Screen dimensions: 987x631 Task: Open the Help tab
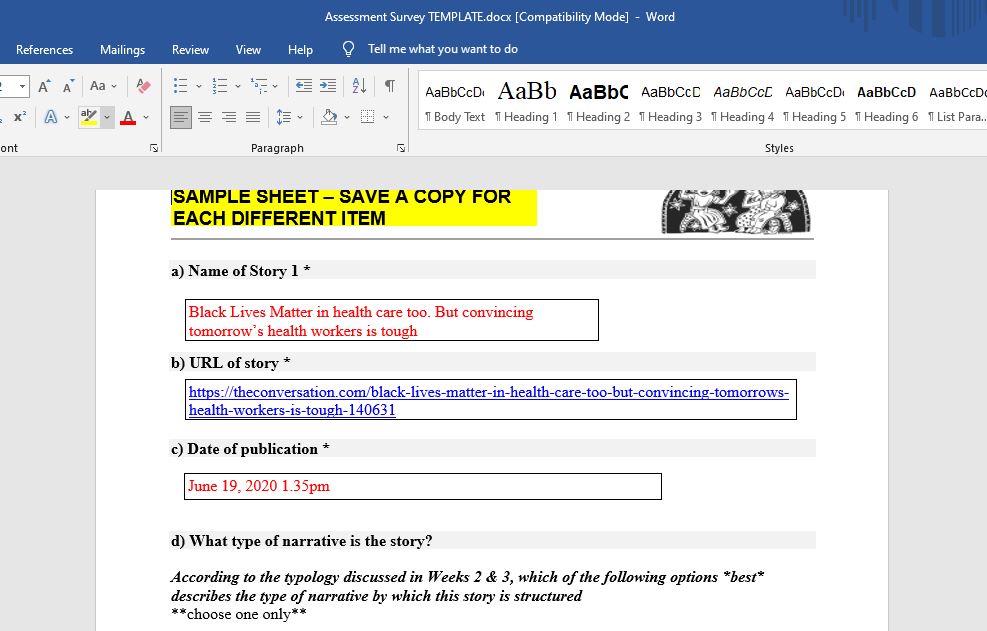tap(300, 50)
